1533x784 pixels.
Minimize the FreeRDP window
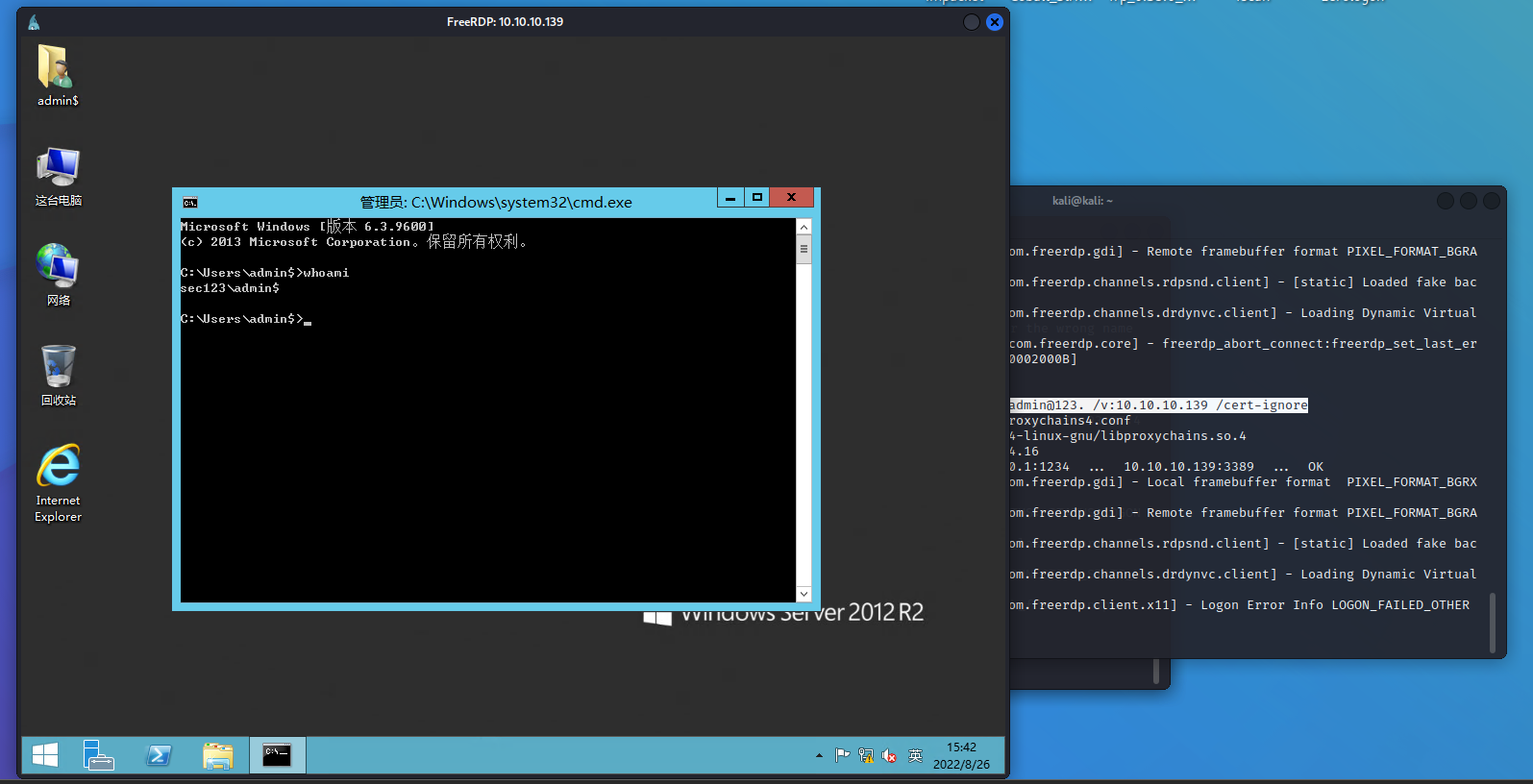972,22
